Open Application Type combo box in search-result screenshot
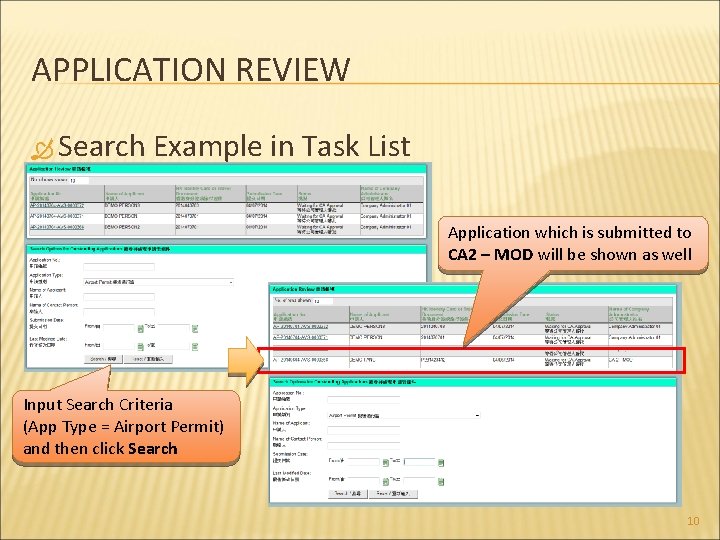Screen dimensions: 720x540 pos(404,415)
